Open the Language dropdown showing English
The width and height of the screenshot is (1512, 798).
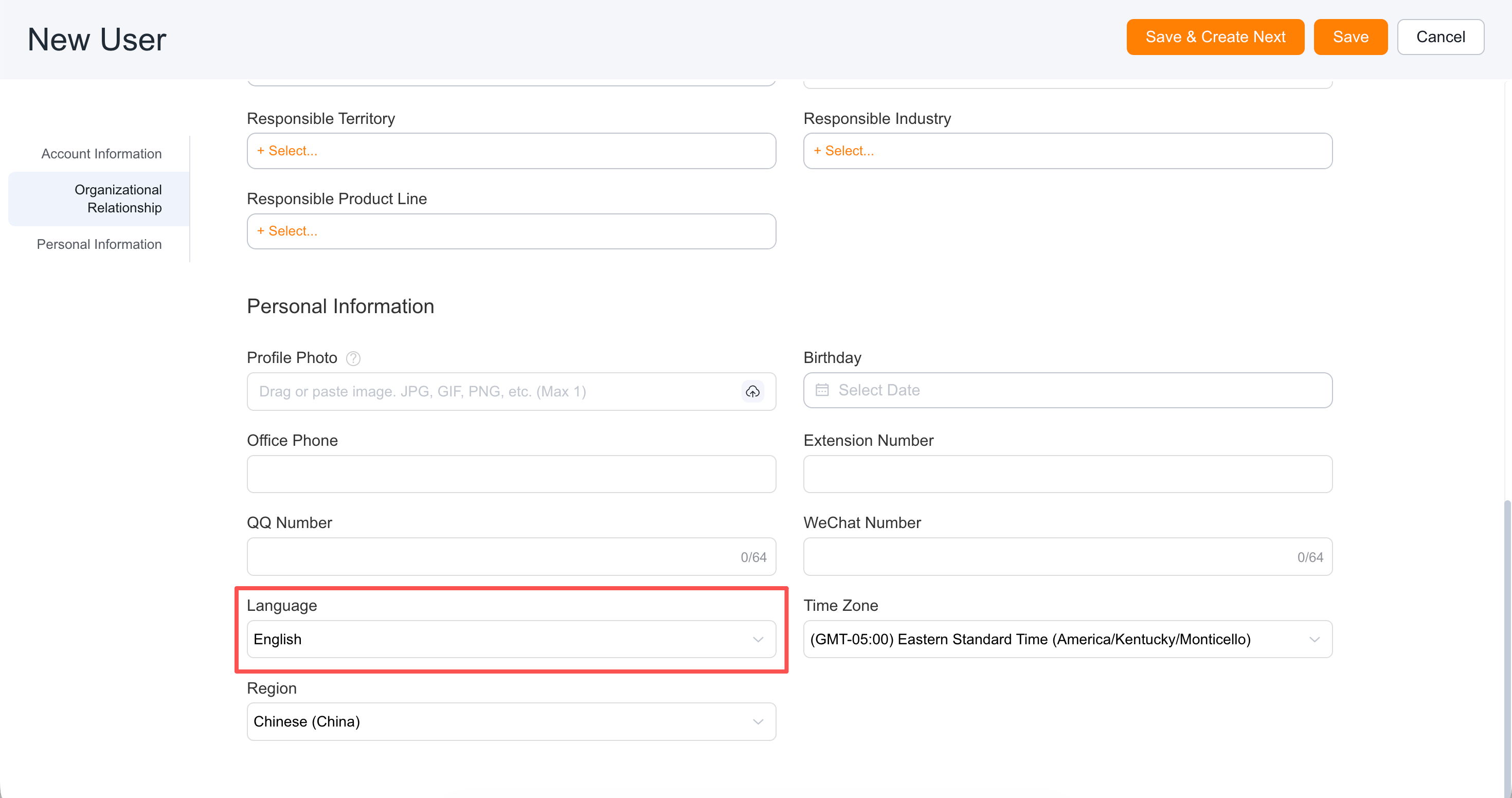(511, 639)
